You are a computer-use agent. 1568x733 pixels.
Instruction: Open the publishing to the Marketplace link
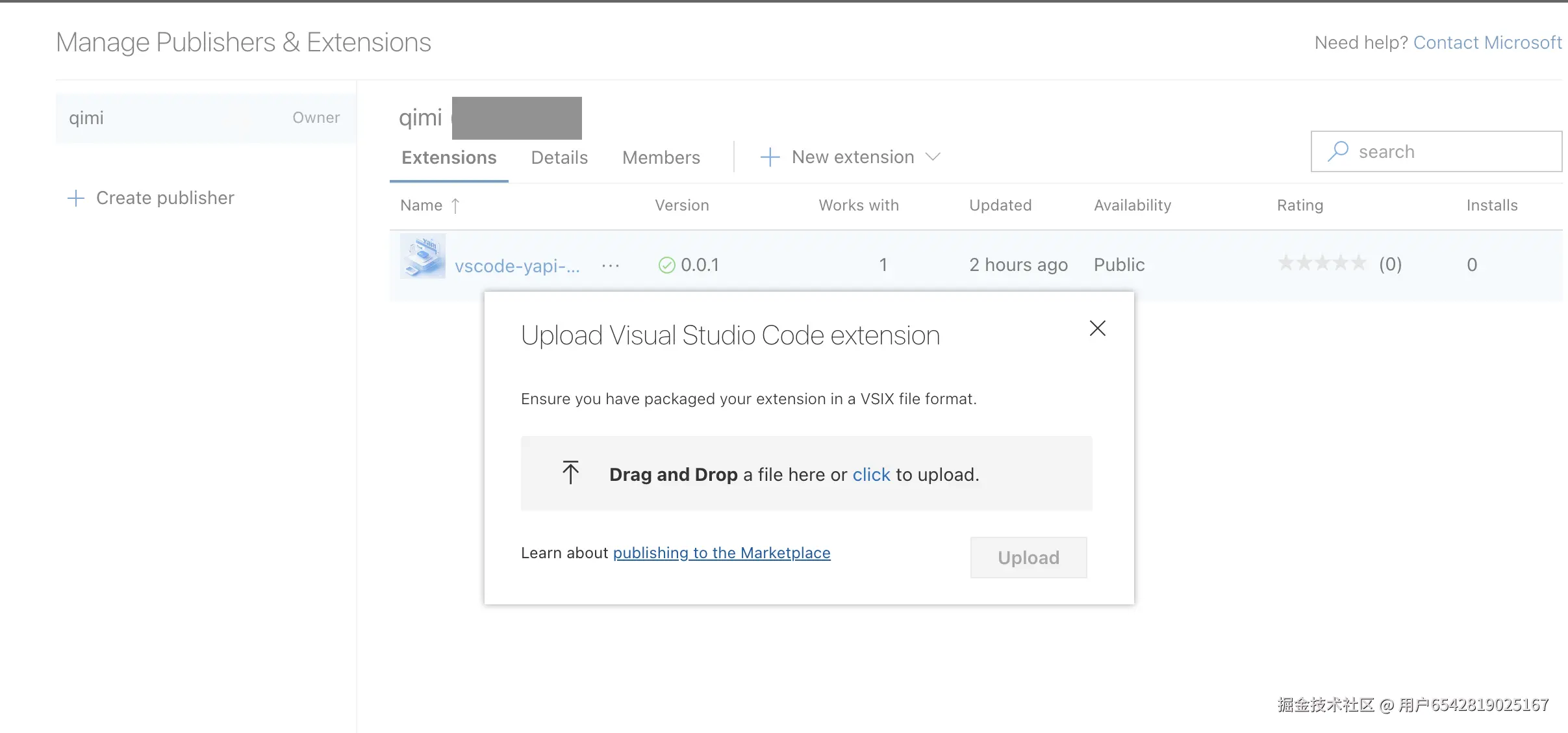click(721, 553)
